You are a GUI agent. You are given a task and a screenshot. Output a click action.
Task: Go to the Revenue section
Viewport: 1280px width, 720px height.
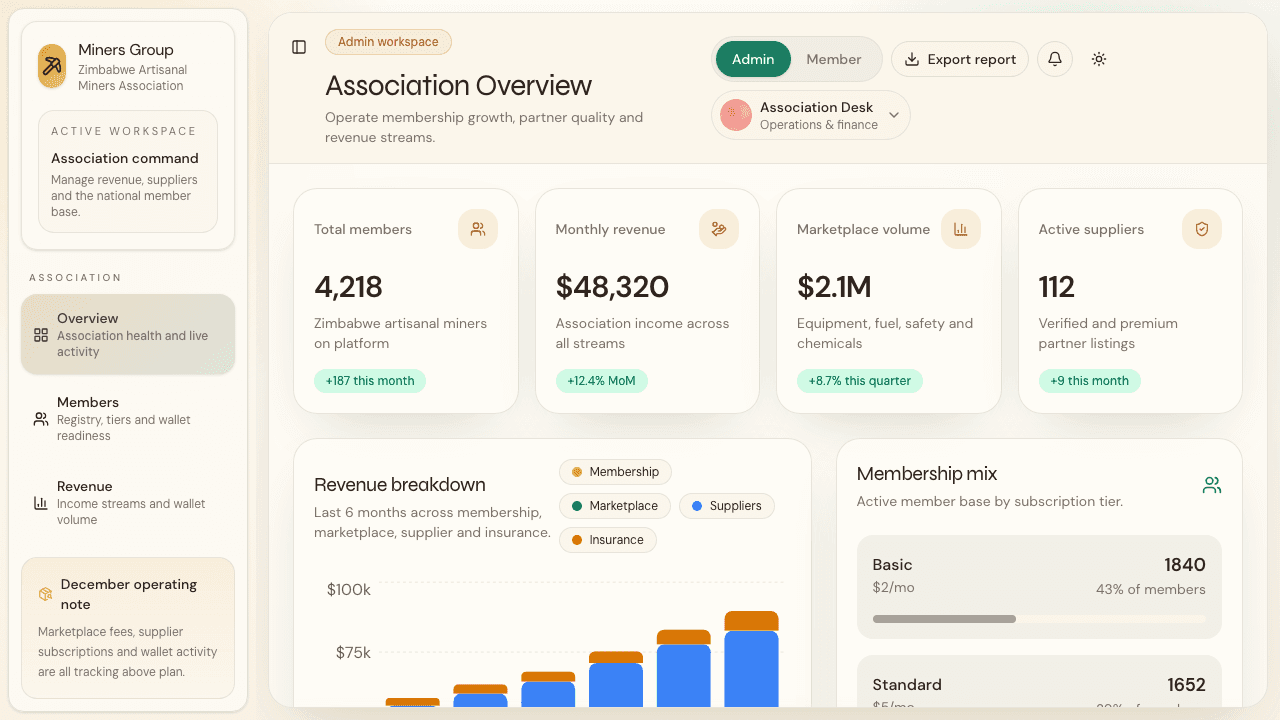127,502
